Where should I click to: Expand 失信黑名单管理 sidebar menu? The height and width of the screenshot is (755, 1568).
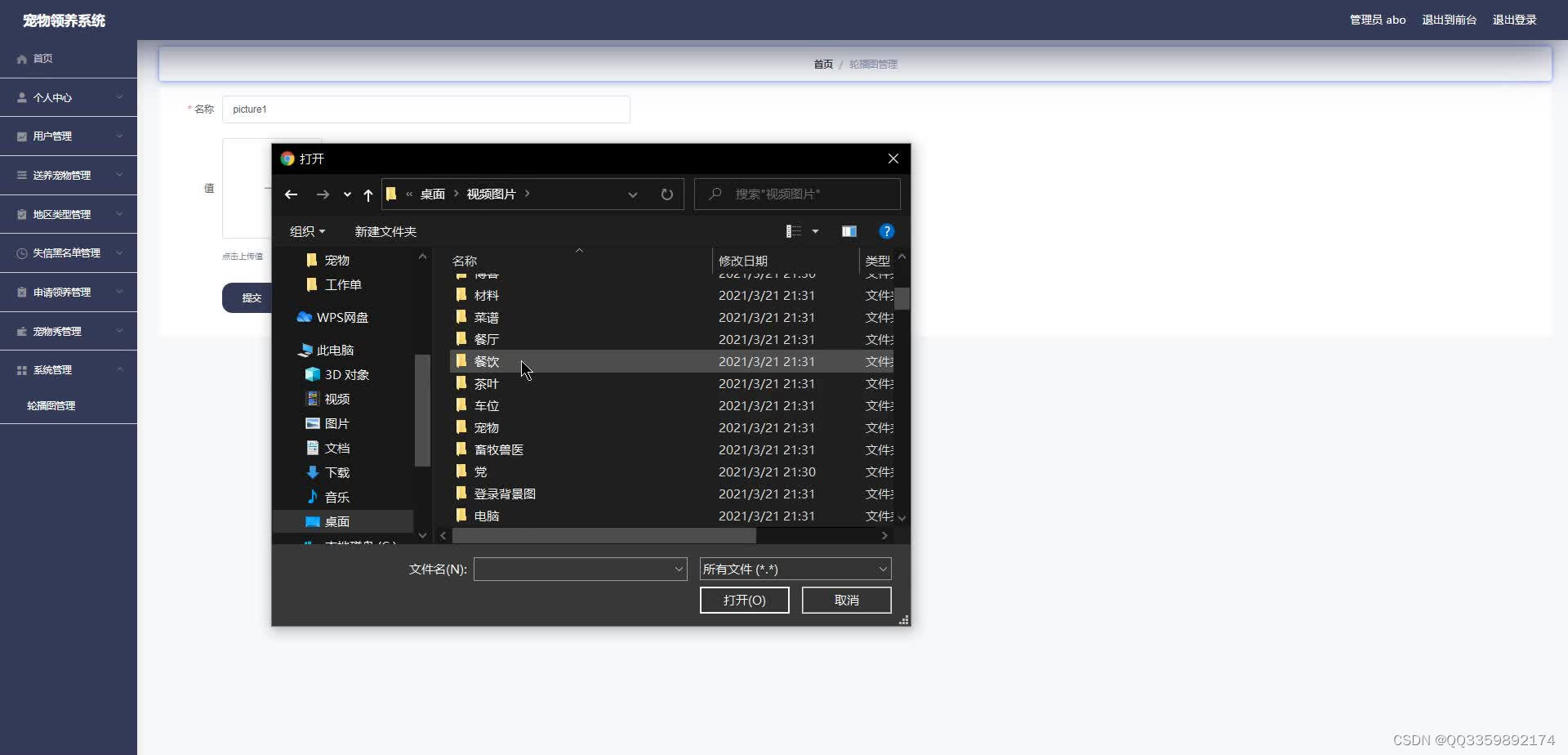click(69, 253)
